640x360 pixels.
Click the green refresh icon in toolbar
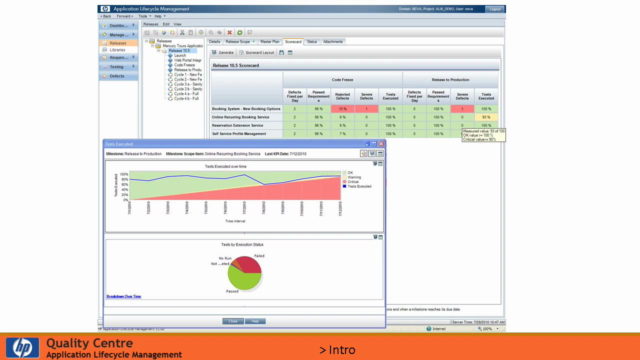click(240, 33)
